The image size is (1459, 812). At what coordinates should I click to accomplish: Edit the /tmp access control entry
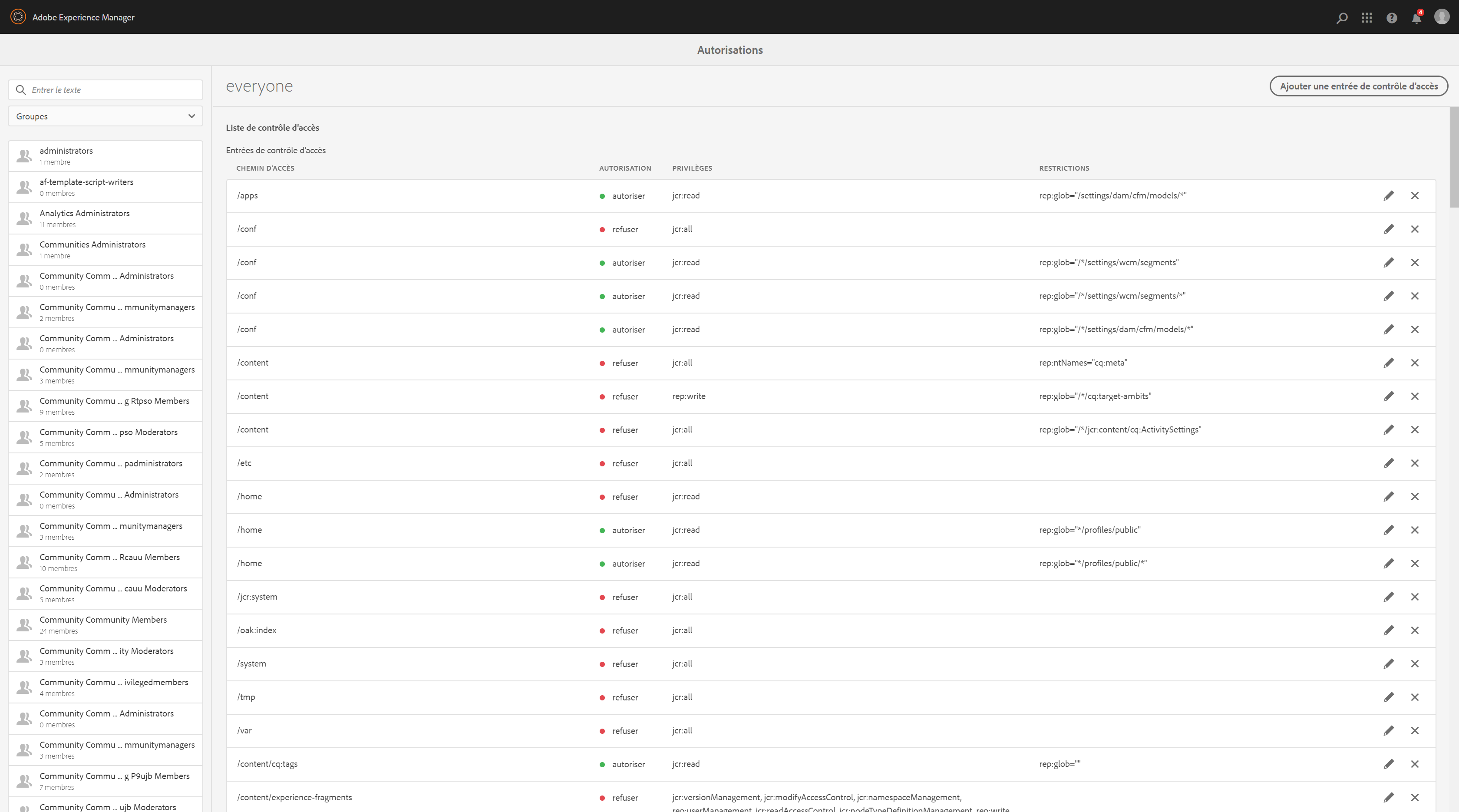click(1389, 697)
